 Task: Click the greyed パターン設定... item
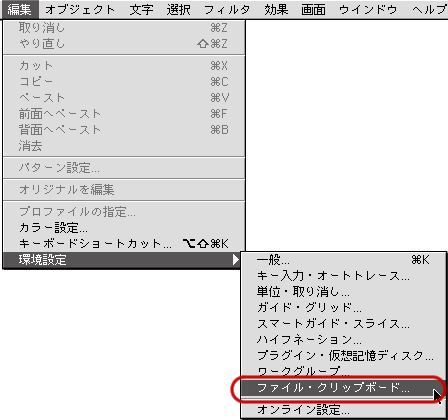tap(124, 168)
